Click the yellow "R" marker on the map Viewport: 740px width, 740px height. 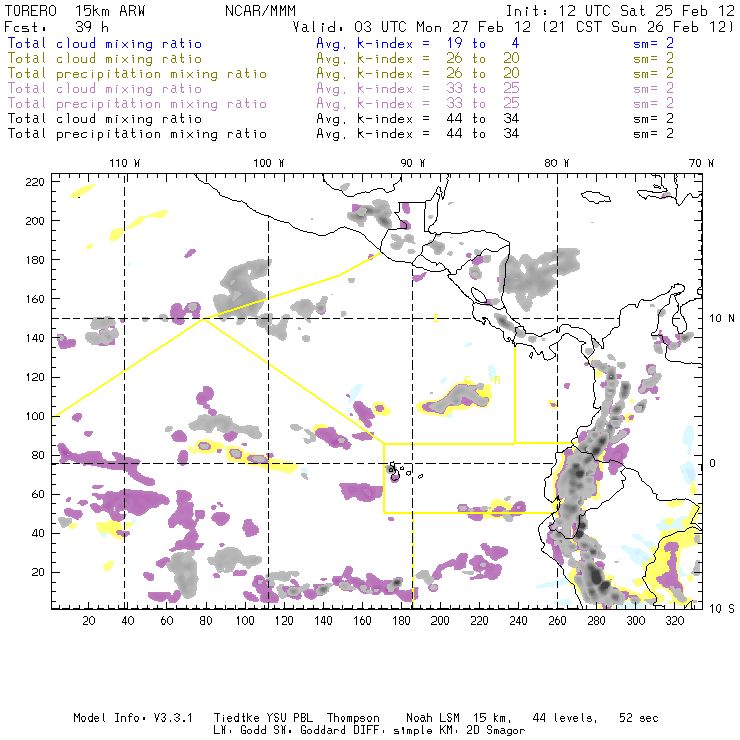click(497, 380)
